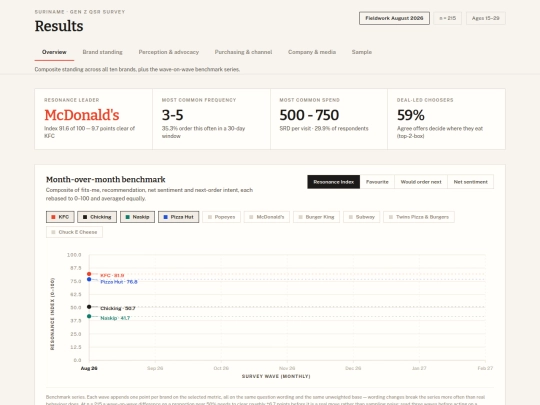
Task: Switch to the Overview tab
Action: pos(54,52)
